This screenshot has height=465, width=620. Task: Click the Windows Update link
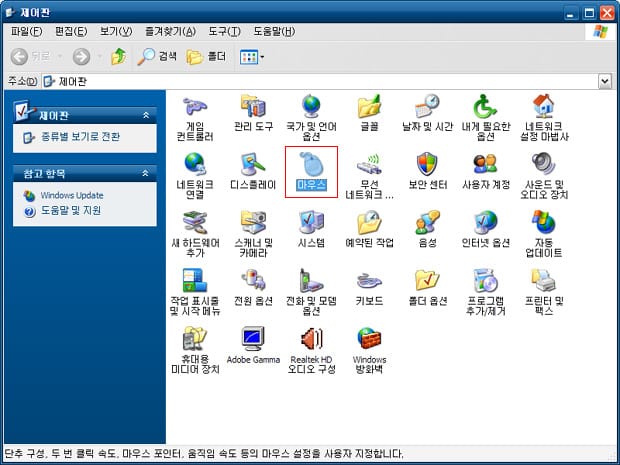pos(70,195)
